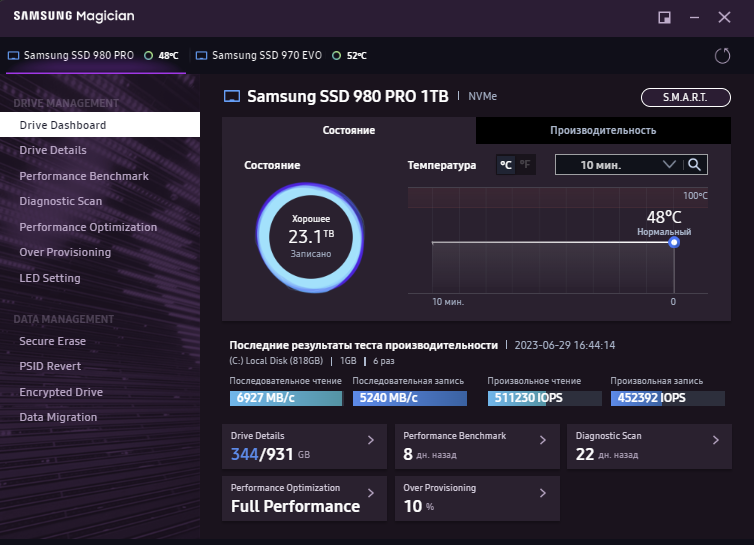Click the drive icon beside Samsung SSD 970 EVO tab
754x545 pixels.
pos(201,56)
